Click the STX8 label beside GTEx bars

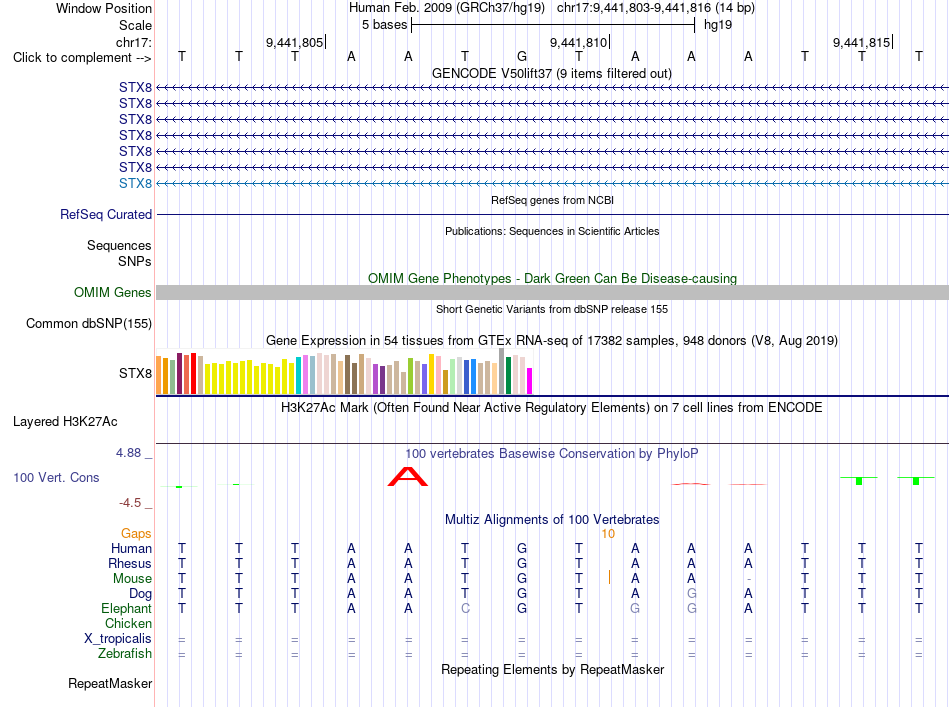click(x=135, y=373)
